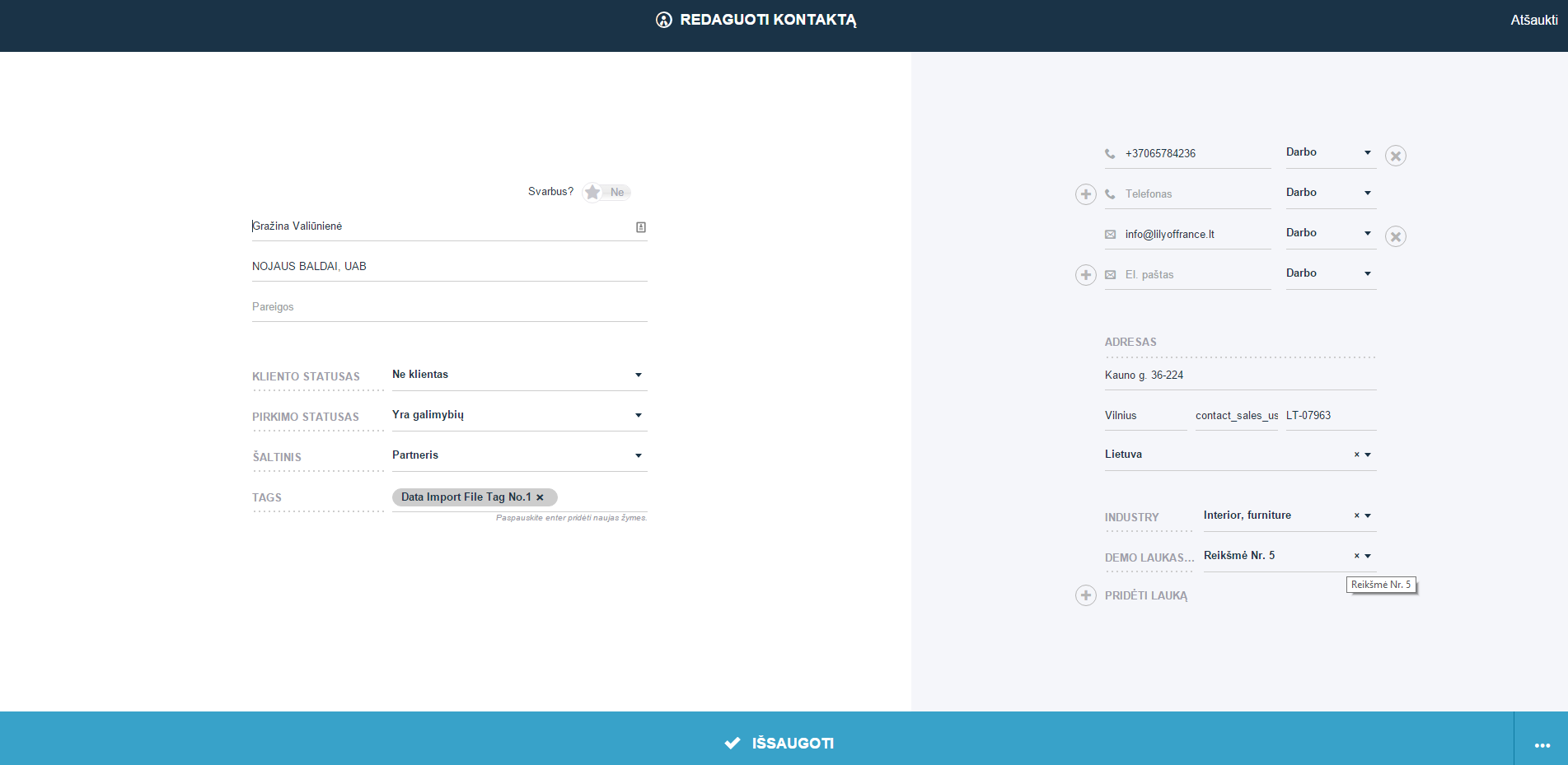Expand the Demo laukas dropdown arrow
This screenshot has height=765, width=1568.
(1368, 556)
